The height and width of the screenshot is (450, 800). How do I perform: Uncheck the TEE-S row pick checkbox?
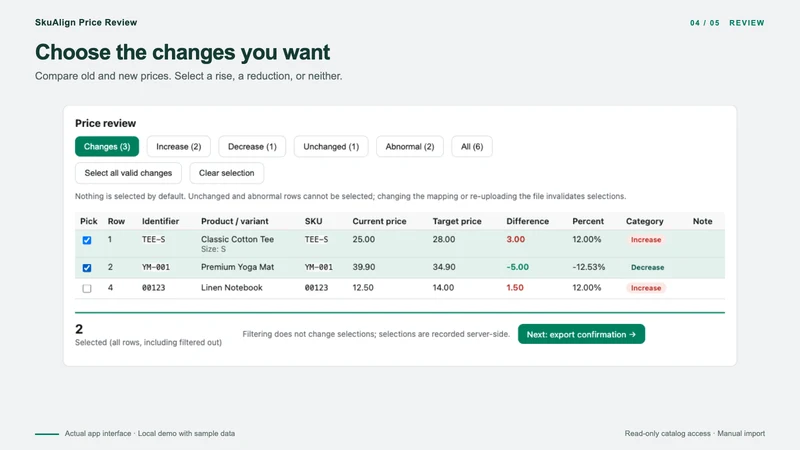pos(87,240)
